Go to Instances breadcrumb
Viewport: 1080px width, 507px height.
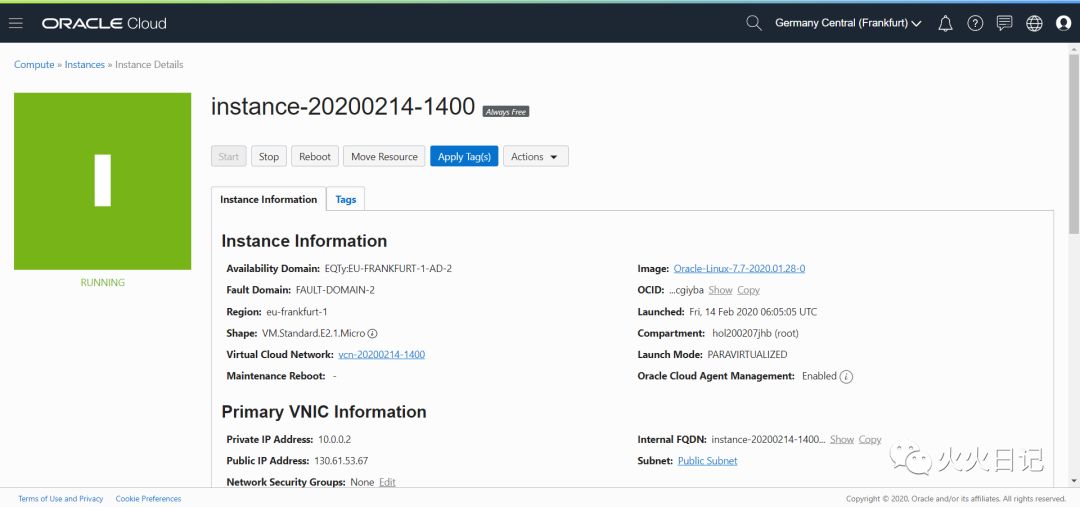[85, 65]
